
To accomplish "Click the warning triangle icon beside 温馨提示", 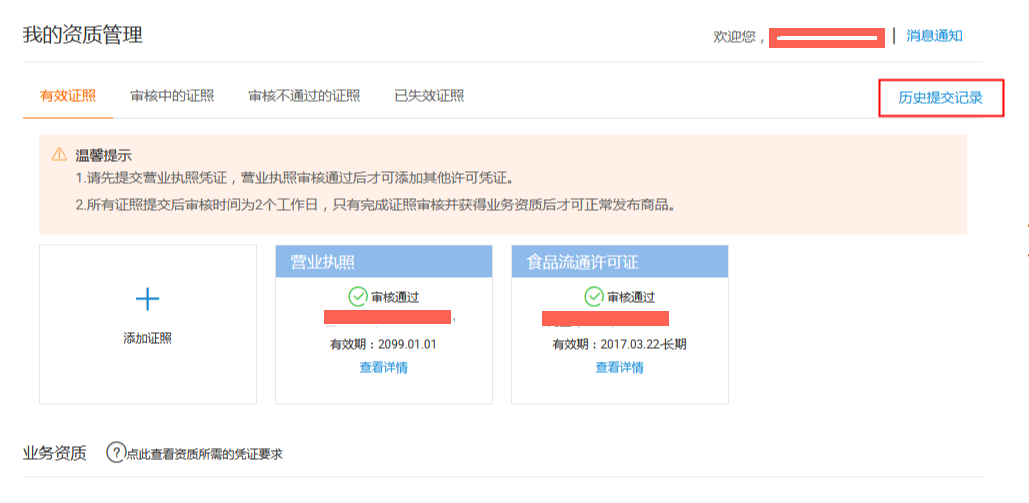I will [59, 155].
